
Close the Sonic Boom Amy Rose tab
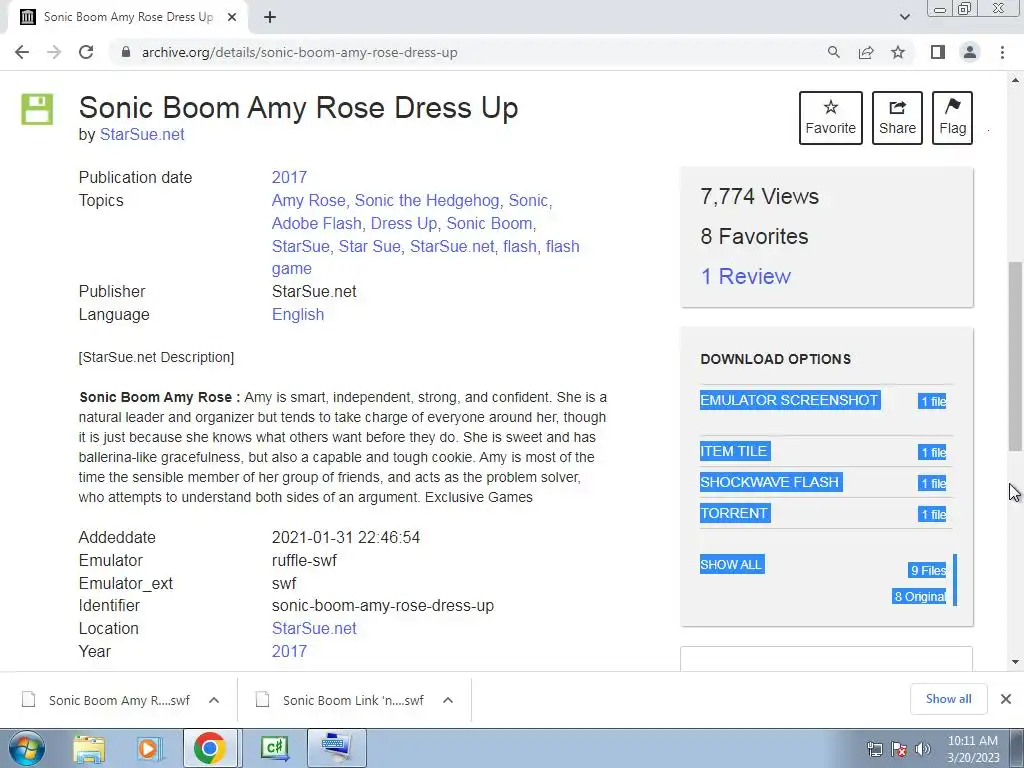click(232, 18)
